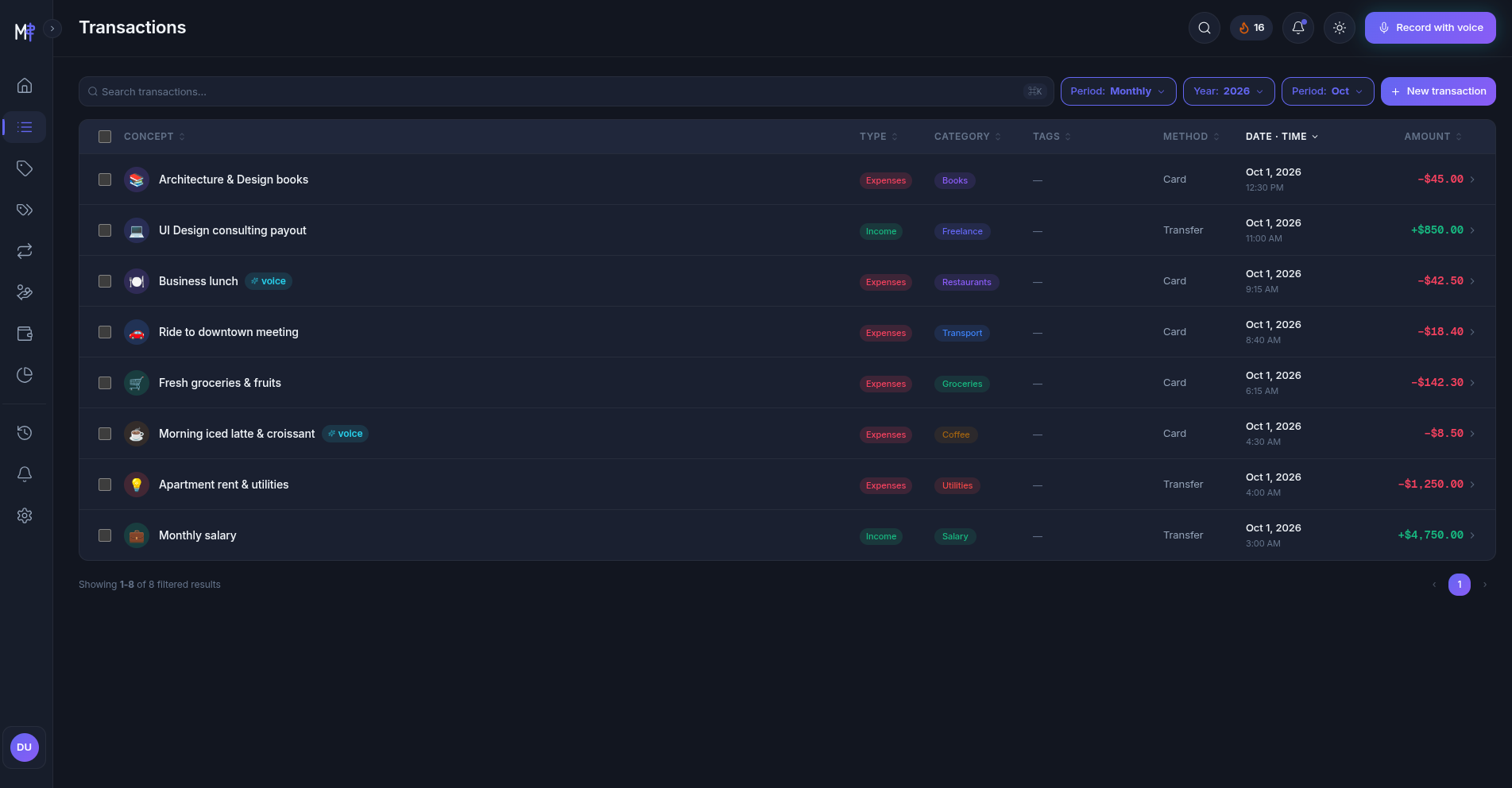
Task: Go to page 1 in pagination
Action: pos(1460,585)
